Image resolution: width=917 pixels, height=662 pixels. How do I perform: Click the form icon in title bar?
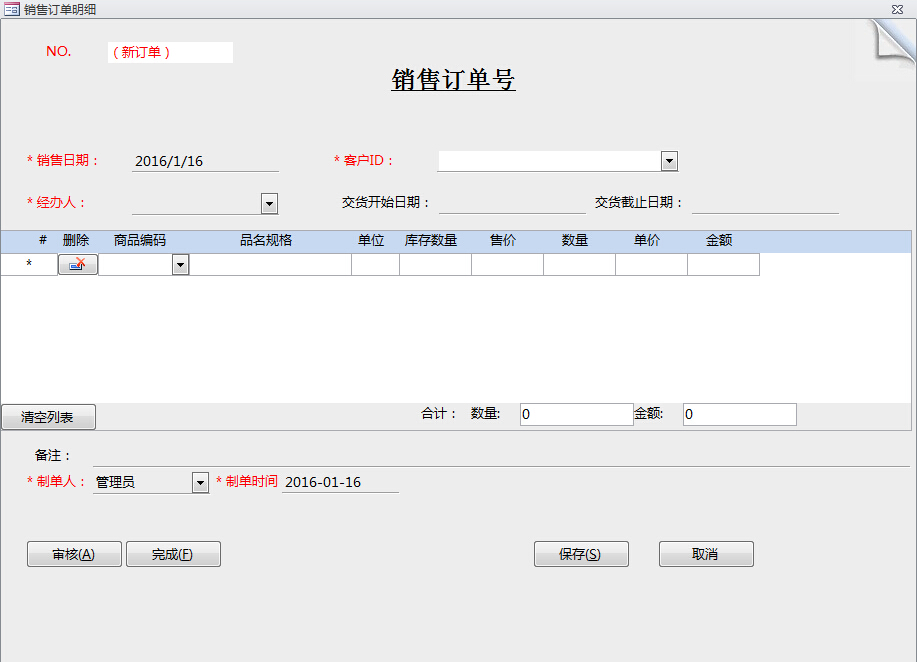tap(11, 9)
